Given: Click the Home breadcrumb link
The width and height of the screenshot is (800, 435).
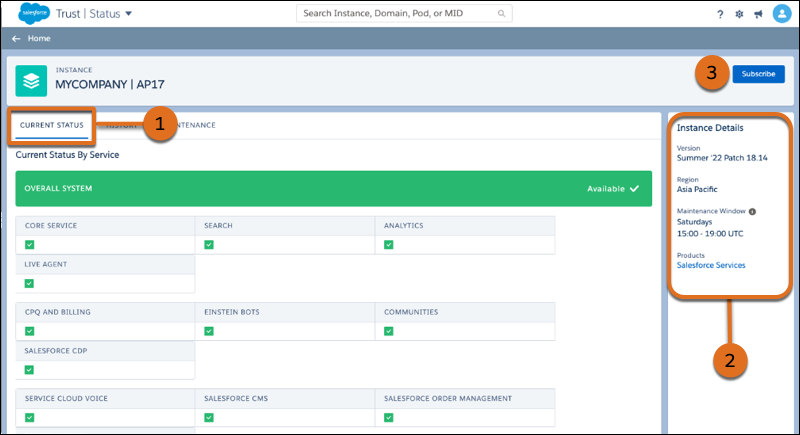Looking at the screenshot, I should (40, 38).
